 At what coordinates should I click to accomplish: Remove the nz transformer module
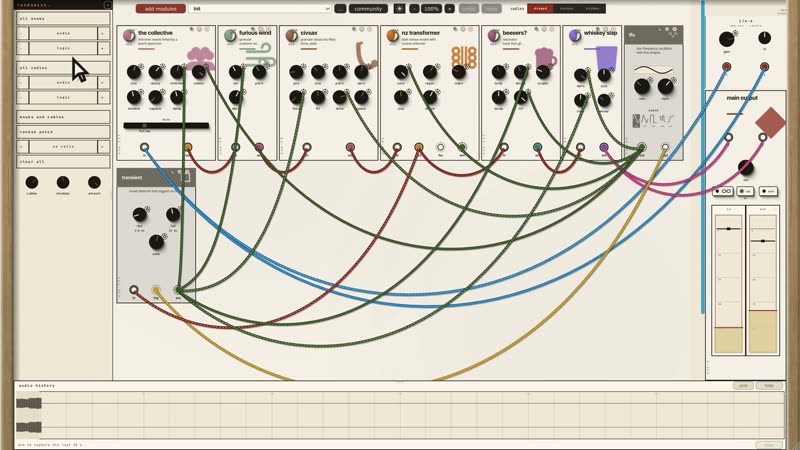click(470, 30)
